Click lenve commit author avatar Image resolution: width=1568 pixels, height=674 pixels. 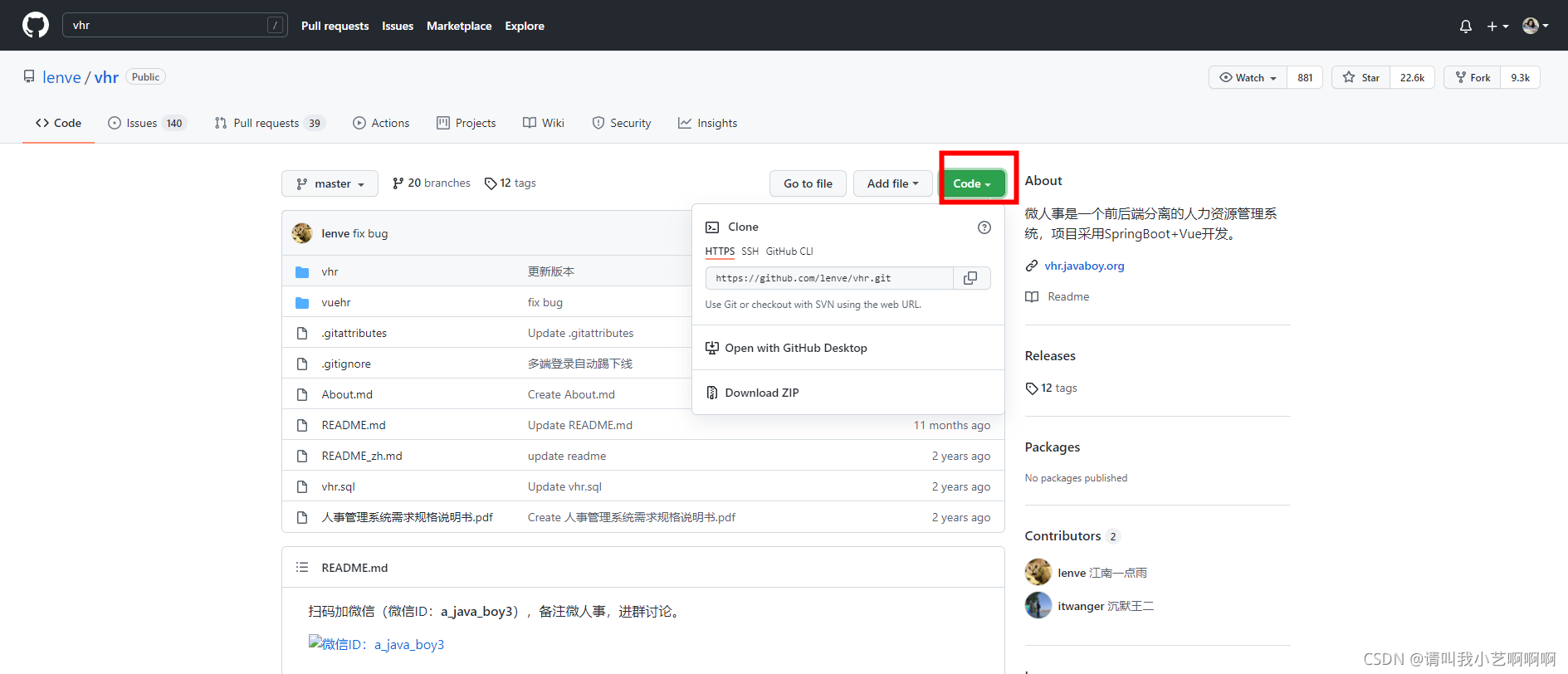point(302,233)
